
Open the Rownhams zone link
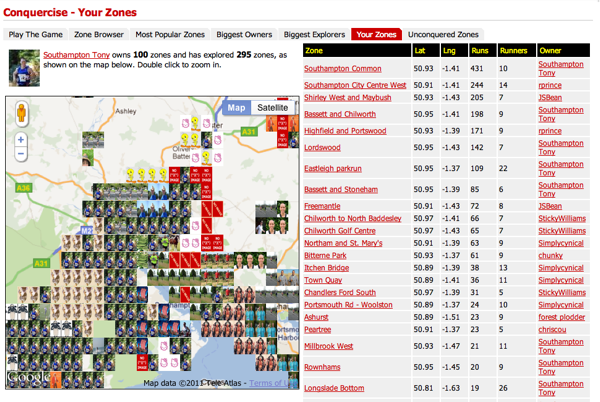(322, 367)
